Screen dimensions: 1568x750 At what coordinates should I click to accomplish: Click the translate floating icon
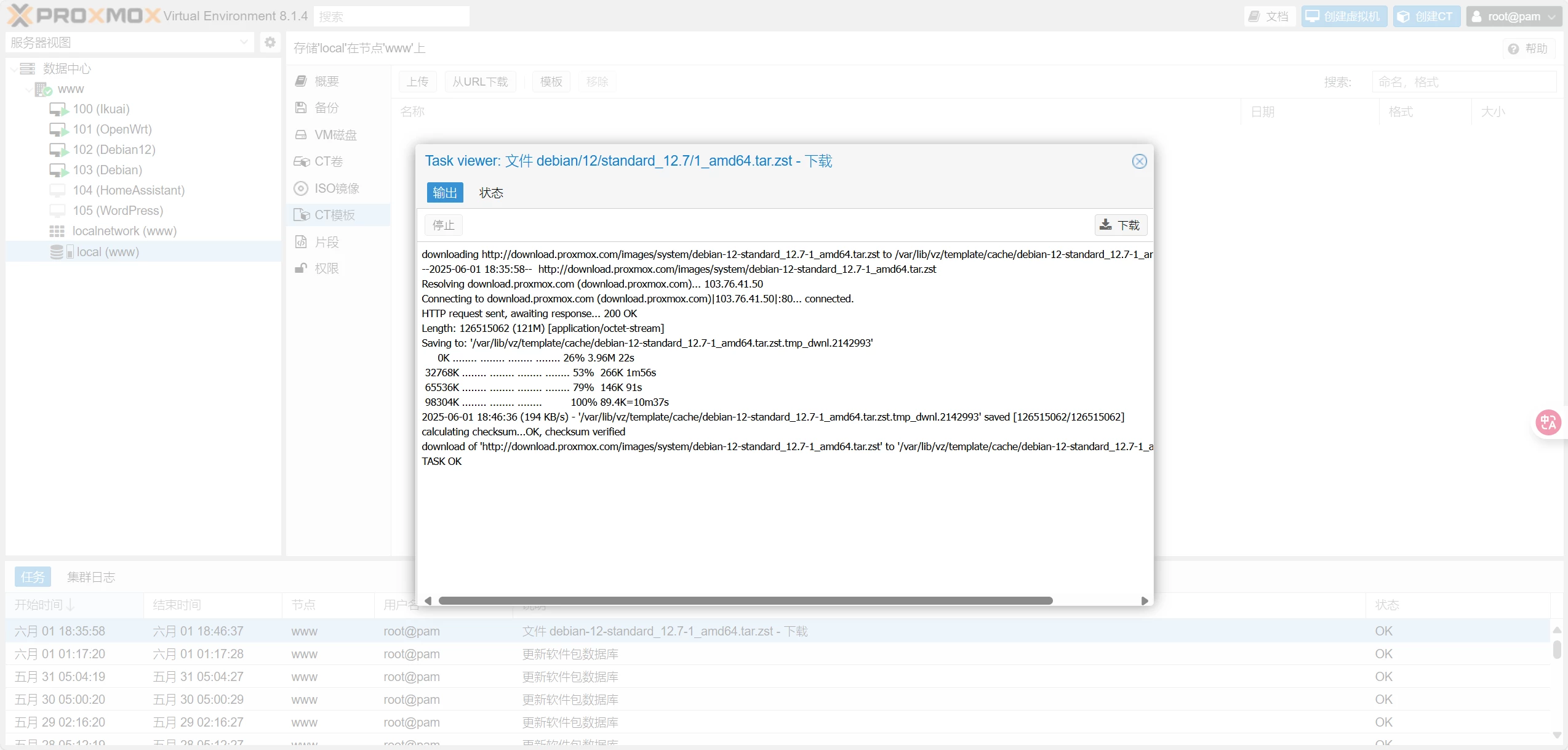(x=1548, y=422)
